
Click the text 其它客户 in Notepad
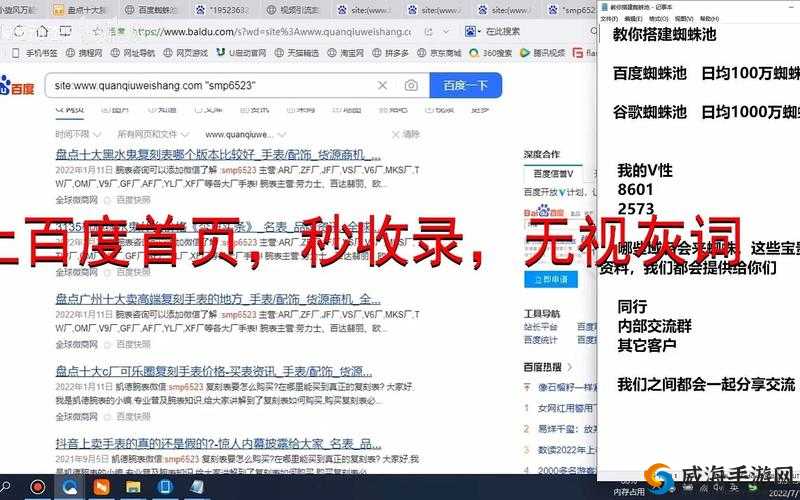pos(646,345)
